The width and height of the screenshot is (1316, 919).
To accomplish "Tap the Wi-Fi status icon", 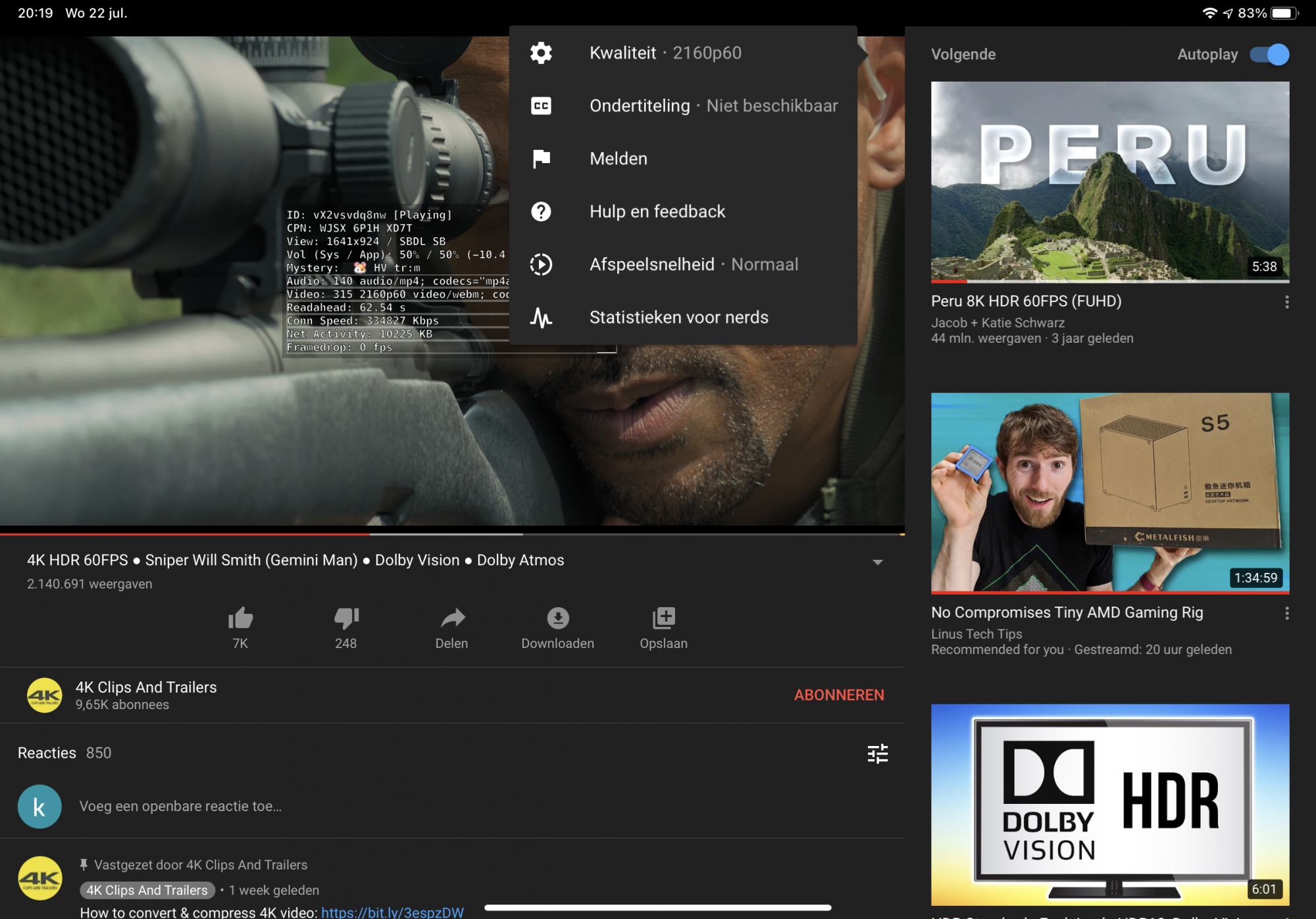I will 1209,13.
